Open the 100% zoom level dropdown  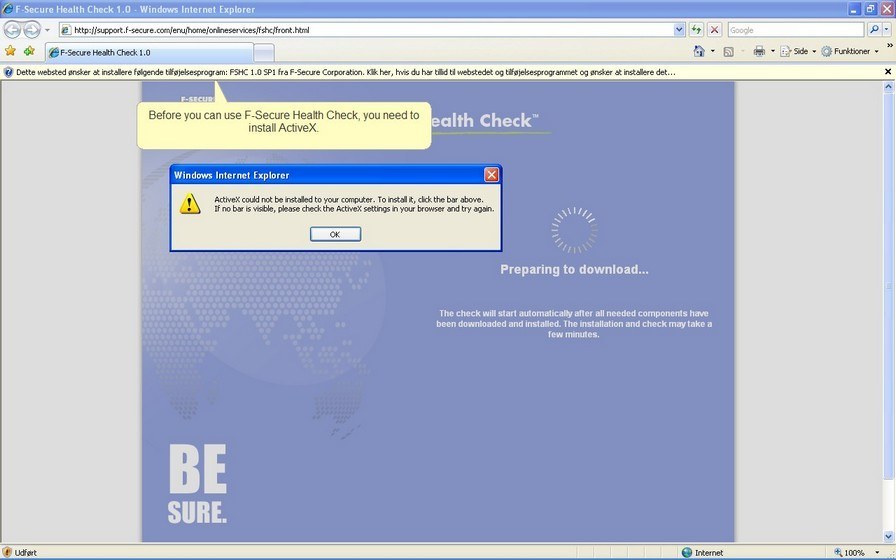pyautogui.click(x=877, y=553)
